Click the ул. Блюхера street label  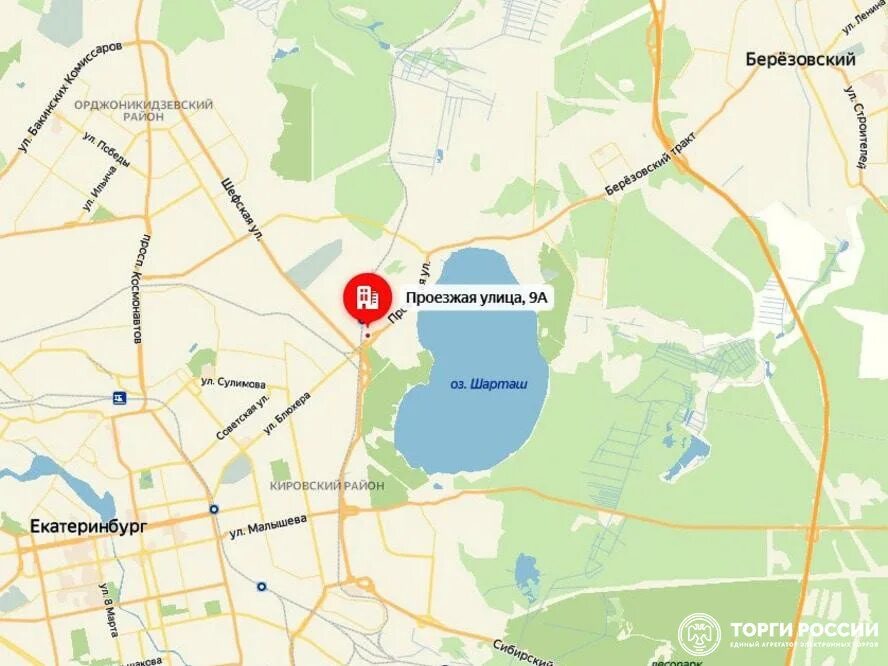(x=288, y=414)
